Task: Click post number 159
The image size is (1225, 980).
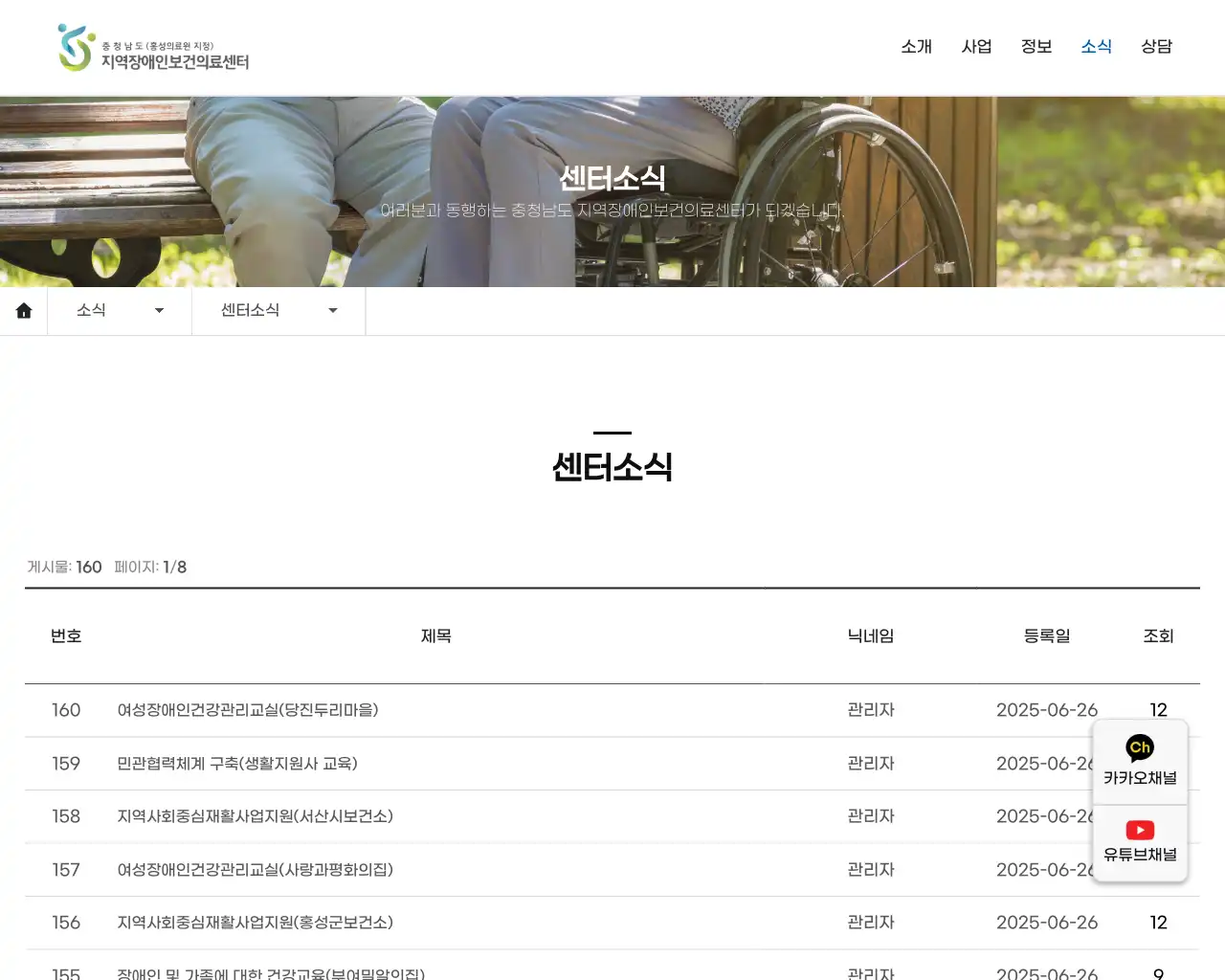Action: [66, 764]
